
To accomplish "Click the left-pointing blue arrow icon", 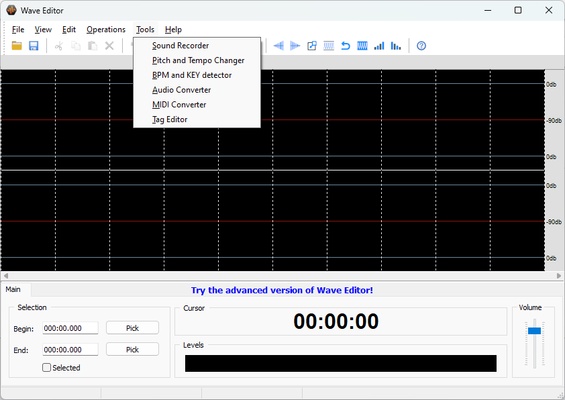I will (278, 46).
